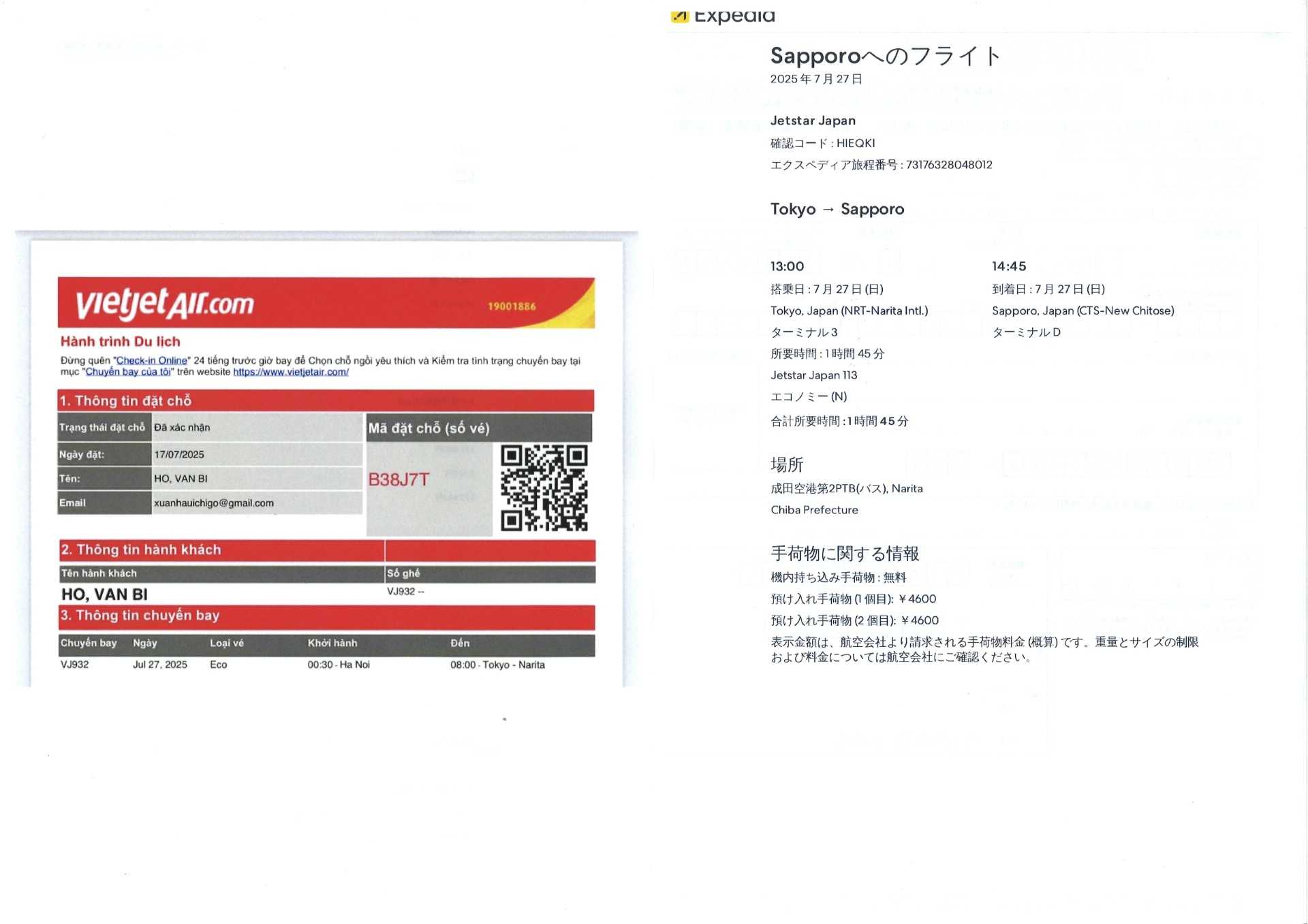Click the Sapporoへのフライト heading

(x=885, y=56)
